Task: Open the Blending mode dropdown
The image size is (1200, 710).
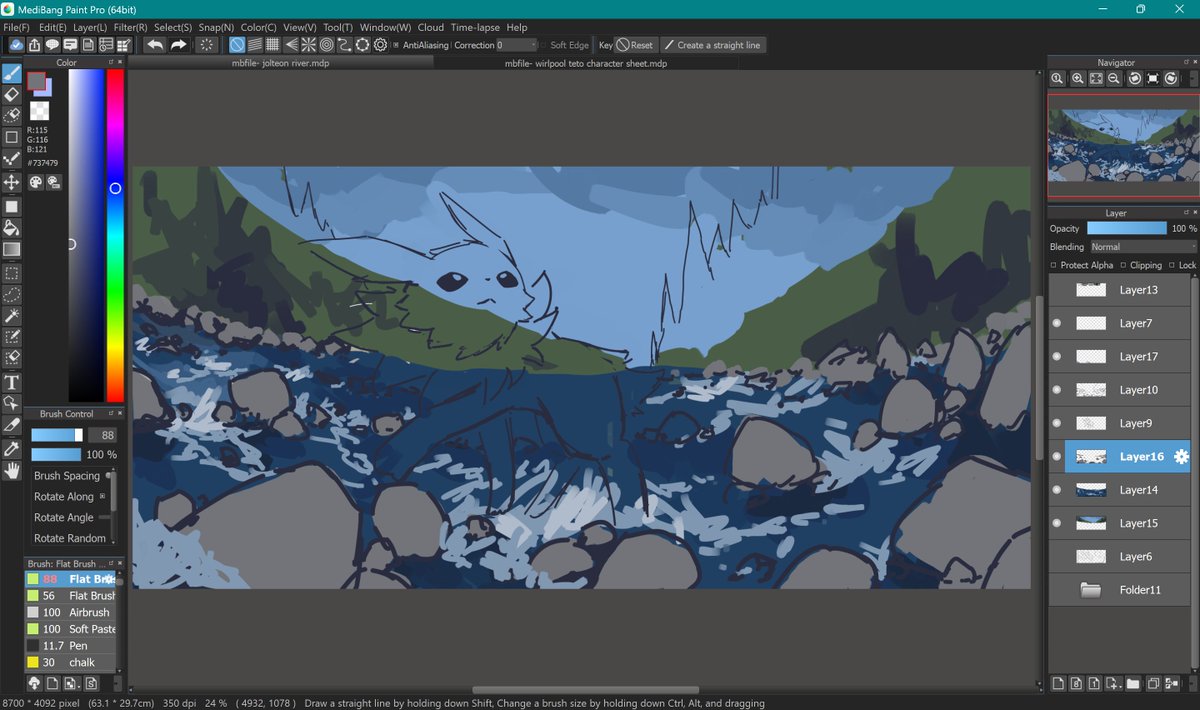Action: [1143, 247]
